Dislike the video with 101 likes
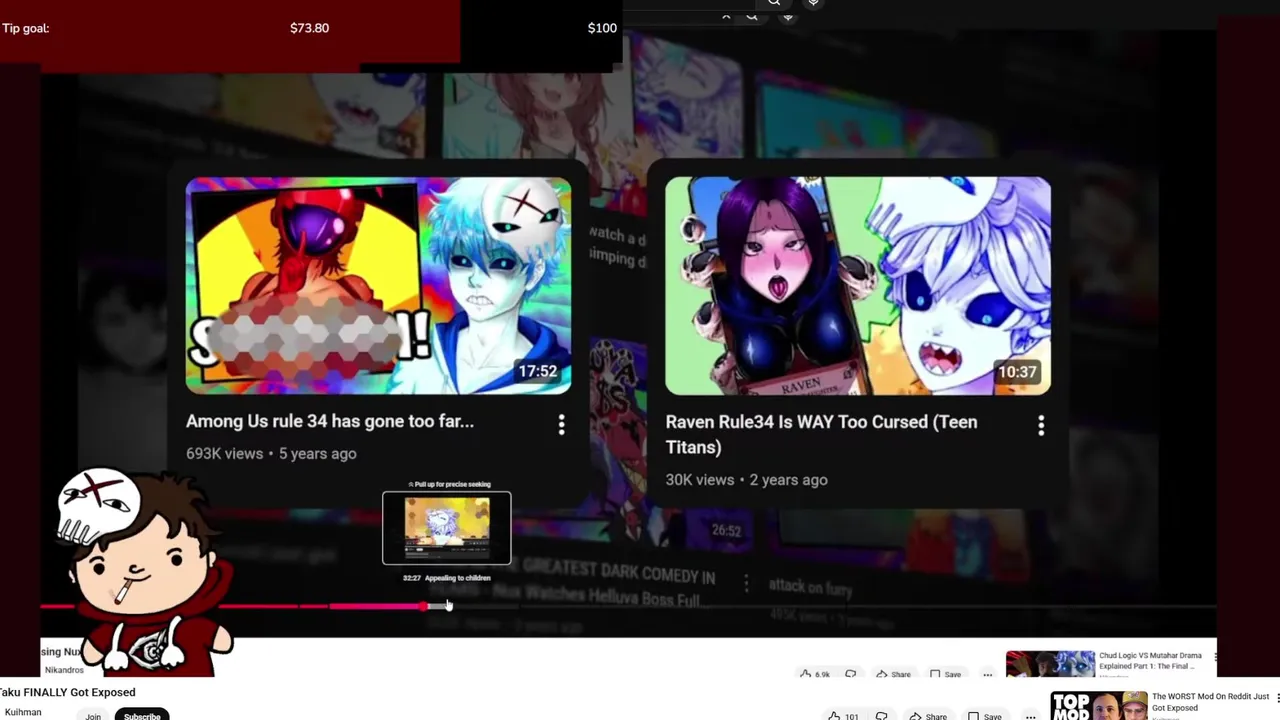 [881, 716]
